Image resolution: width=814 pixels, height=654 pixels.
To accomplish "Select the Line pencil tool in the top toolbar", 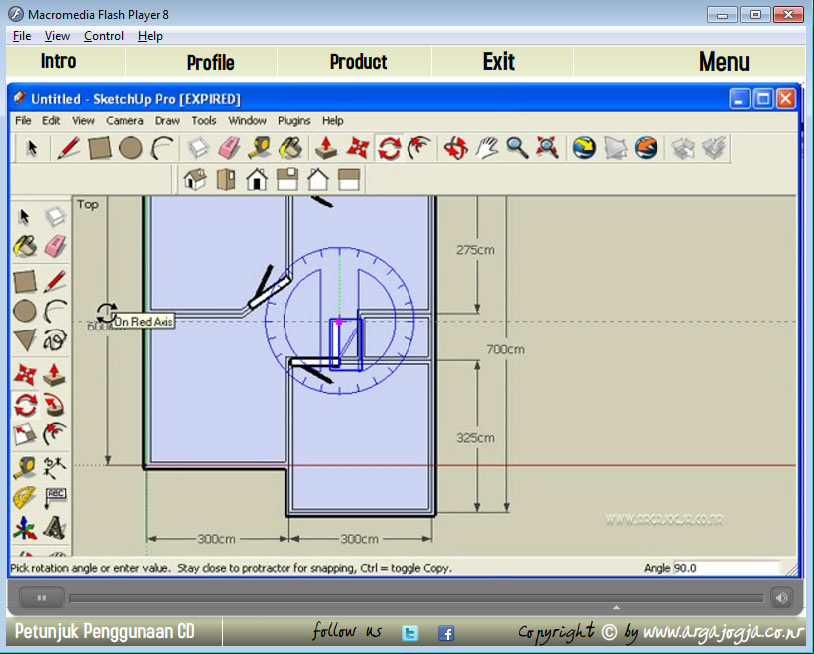I will [x=69, y=148].
